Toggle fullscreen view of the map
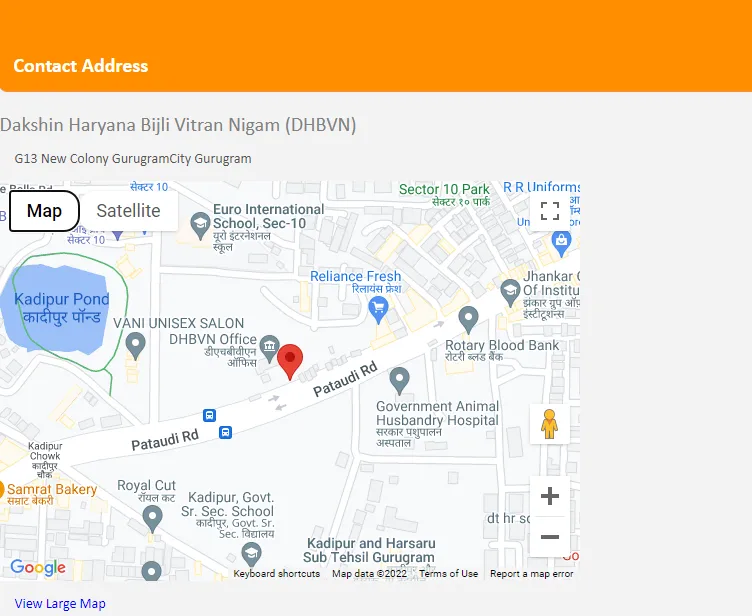The height and width of the screenshot is (616, 752). [x=550, y=211]
